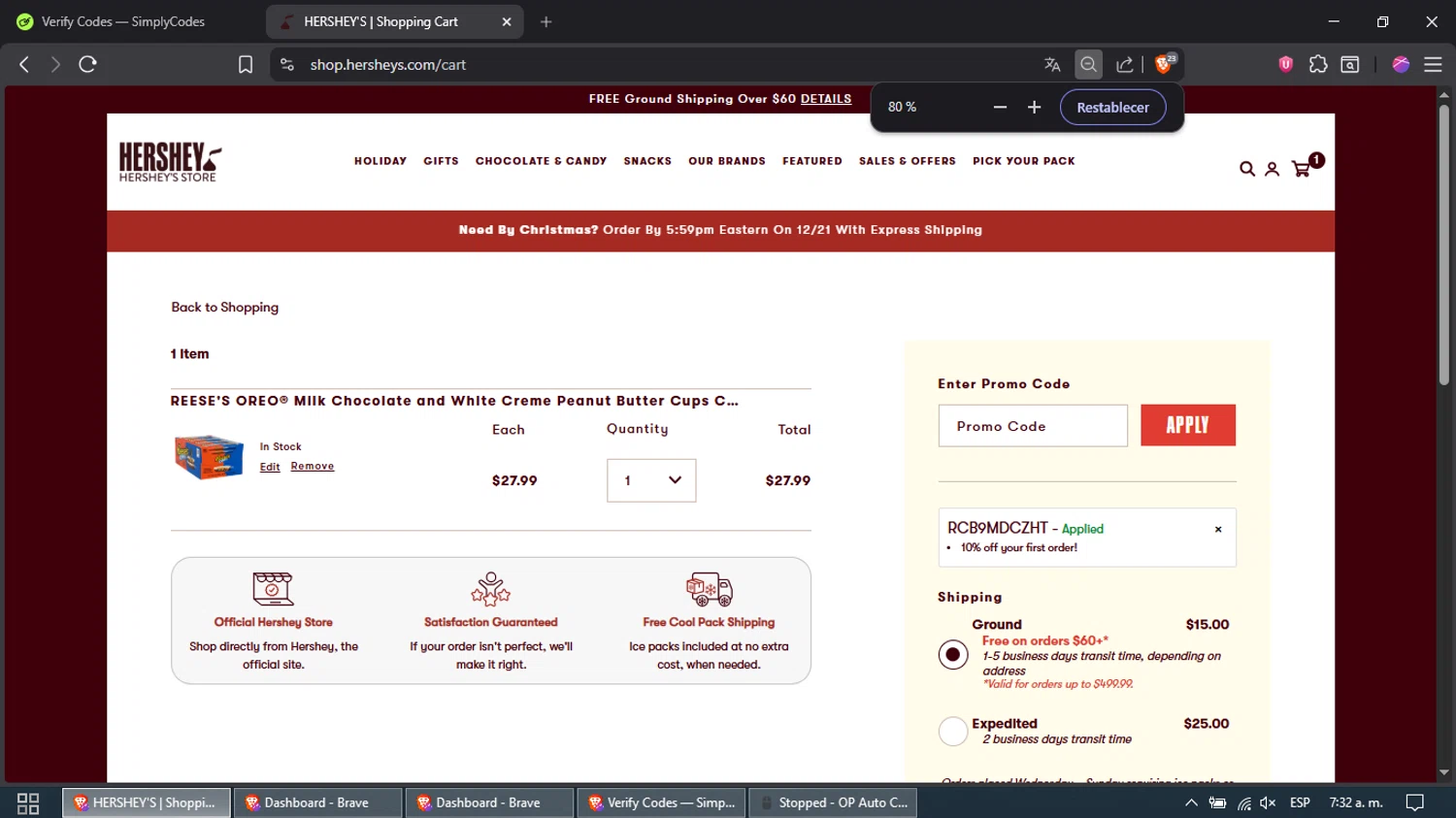Open the translate page icon
This screenshot has height=818, width=1456.
1052,64
